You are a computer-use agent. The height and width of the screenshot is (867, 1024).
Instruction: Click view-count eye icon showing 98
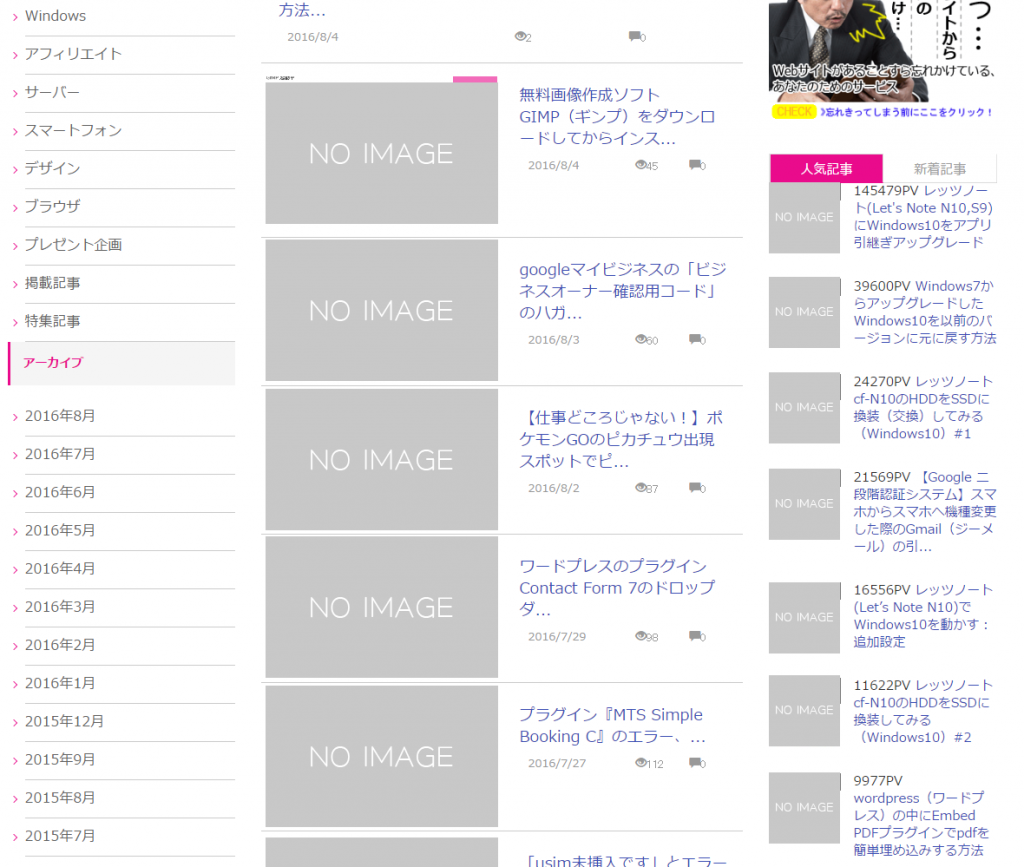[641, 635]
